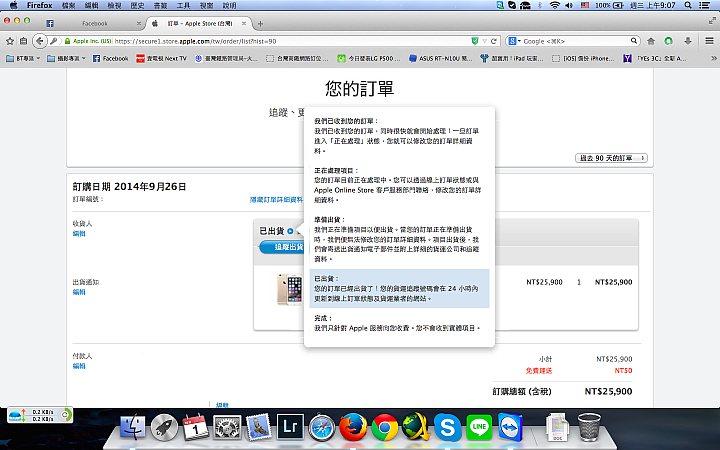Click the green padlock site identity icon
Image resolution: width=720 pixels, height=450 pixels.
click(68, 41)
